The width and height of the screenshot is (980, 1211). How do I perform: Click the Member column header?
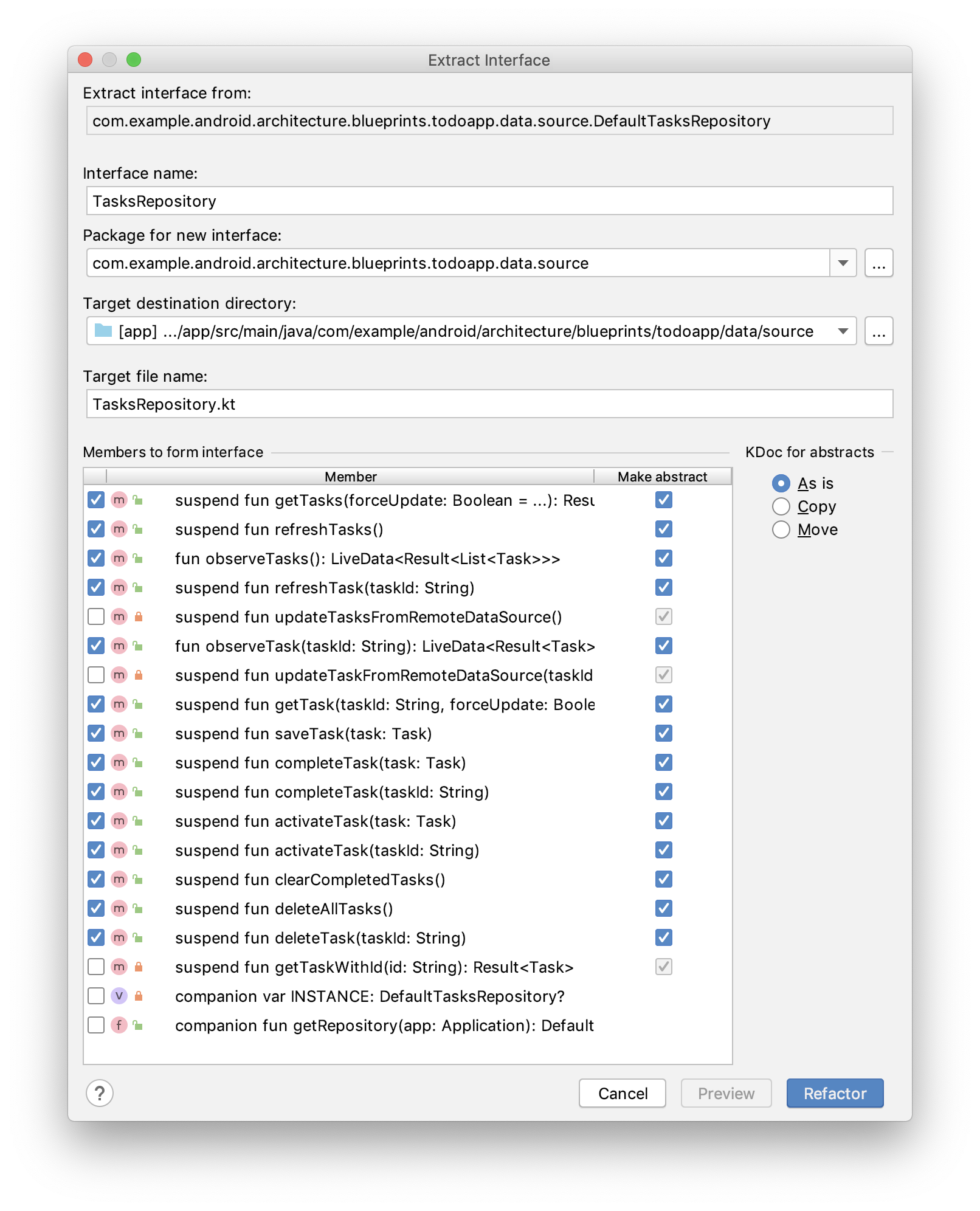(x=350, y=477)
